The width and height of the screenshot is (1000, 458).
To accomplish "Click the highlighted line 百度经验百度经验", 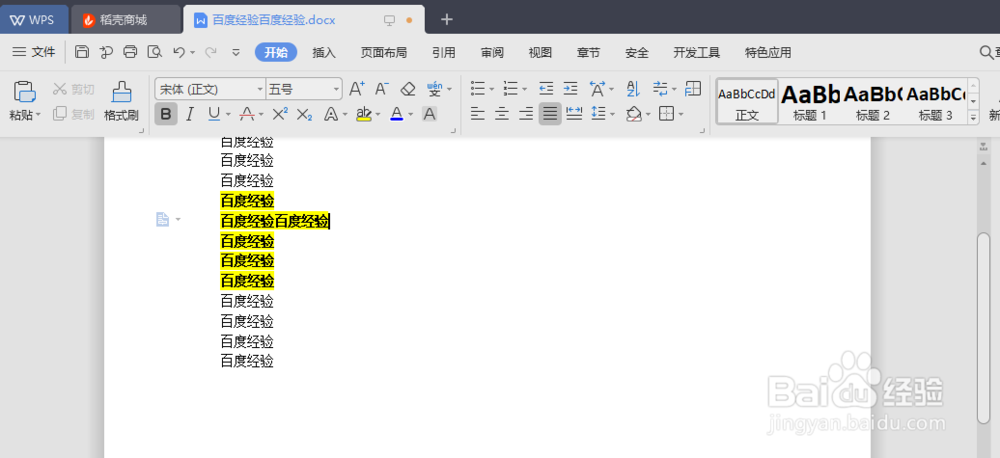I will point(275,221).
